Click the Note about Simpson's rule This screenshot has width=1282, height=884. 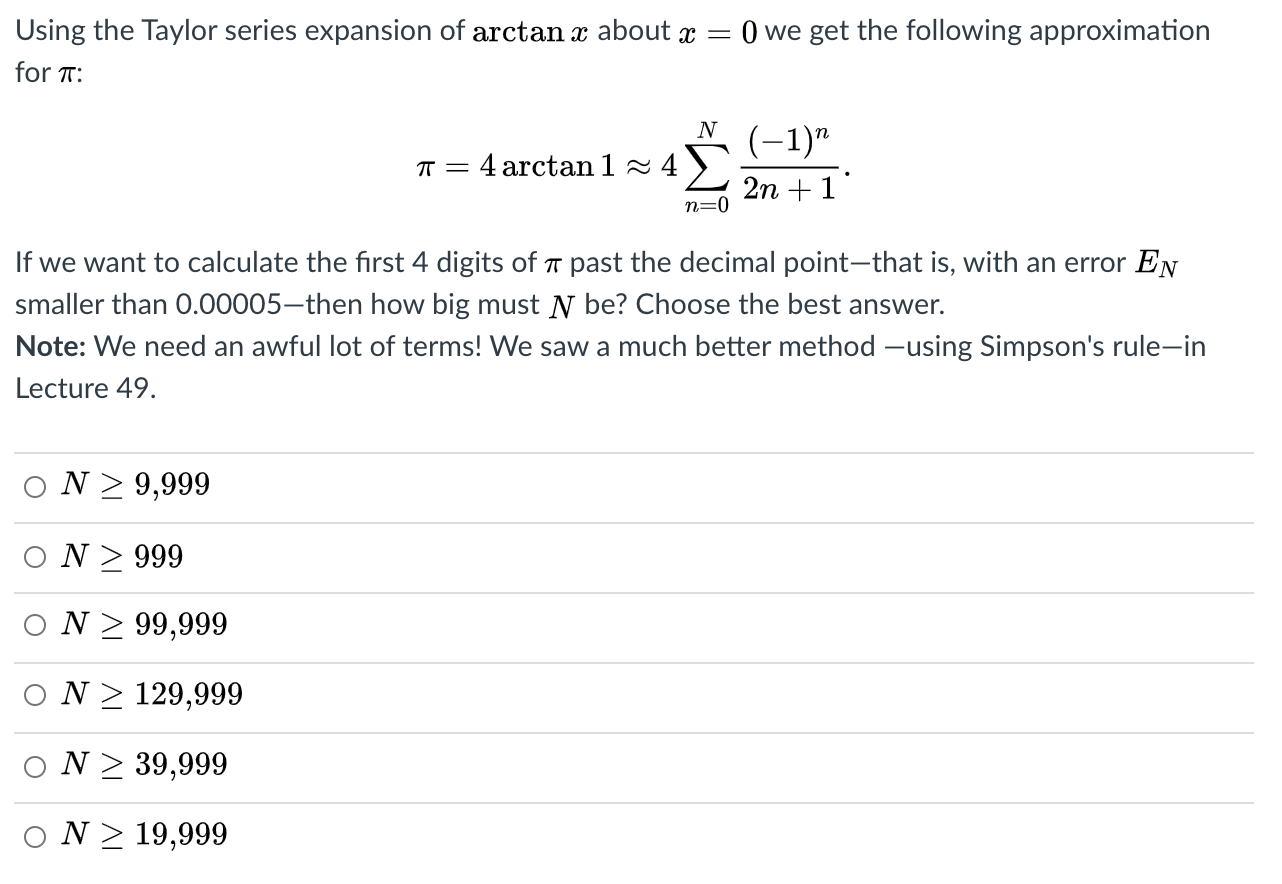click(610, 346)
